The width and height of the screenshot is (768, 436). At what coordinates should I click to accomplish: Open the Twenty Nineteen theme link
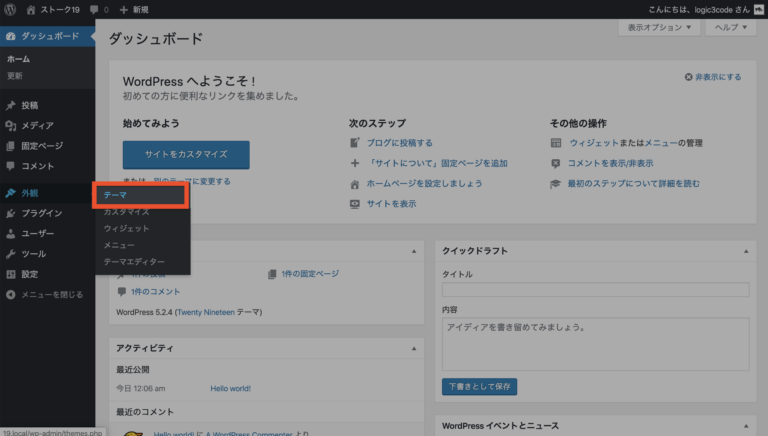click(x=206, y=312)
